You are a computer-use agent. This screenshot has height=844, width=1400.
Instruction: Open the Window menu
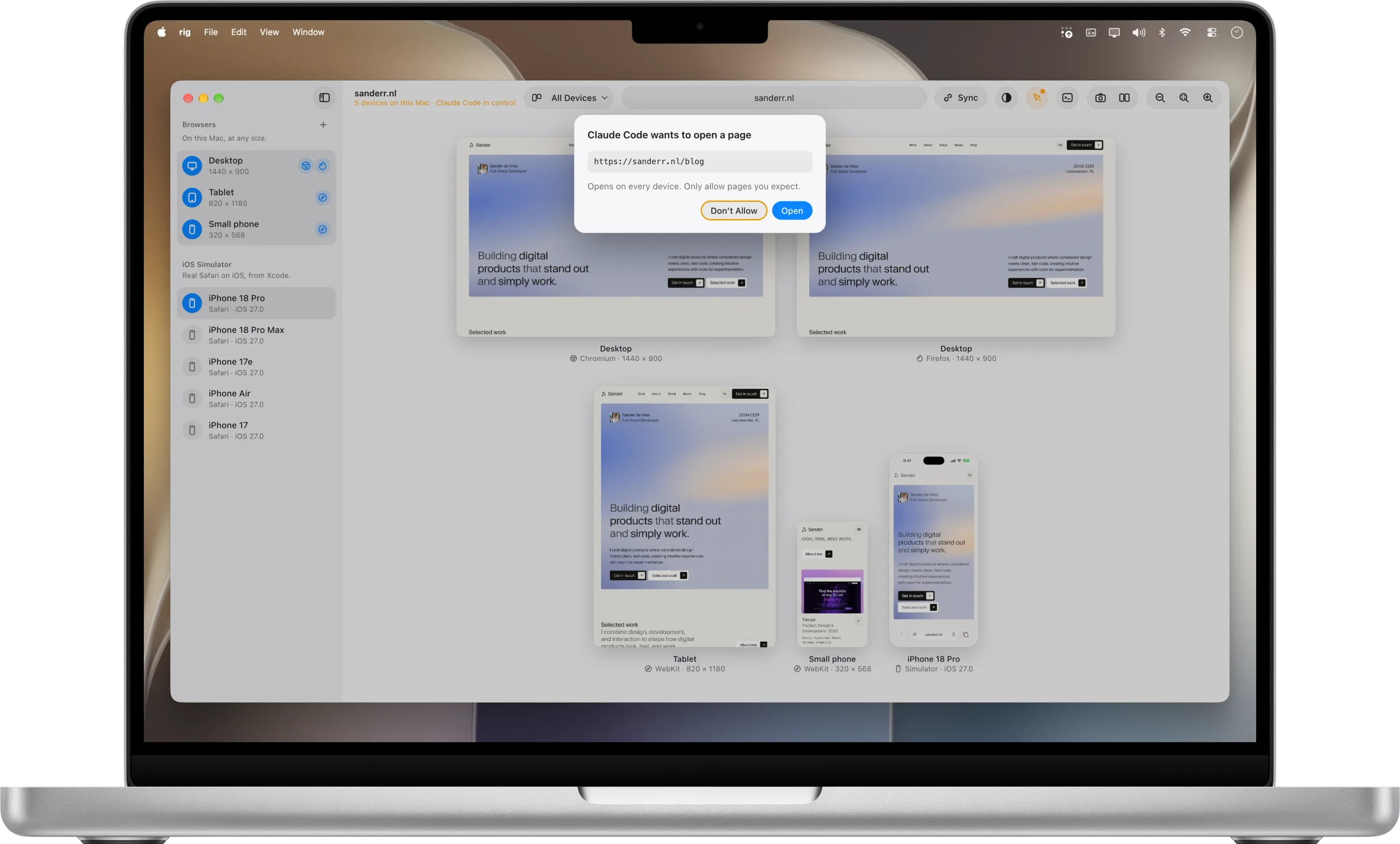coord(308,32)
